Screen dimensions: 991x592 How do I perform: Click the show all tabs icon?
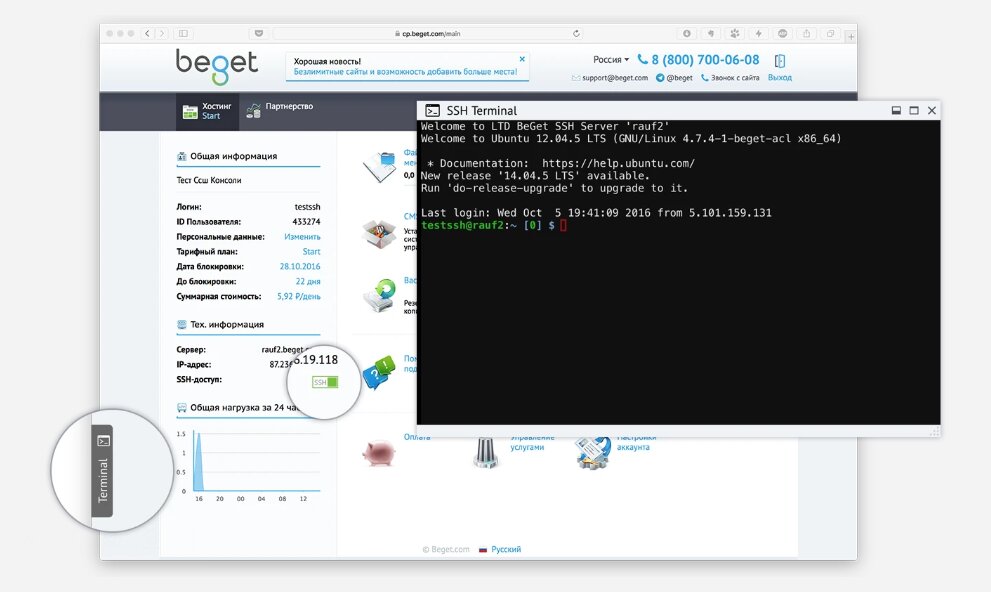(x=830, y=33)
